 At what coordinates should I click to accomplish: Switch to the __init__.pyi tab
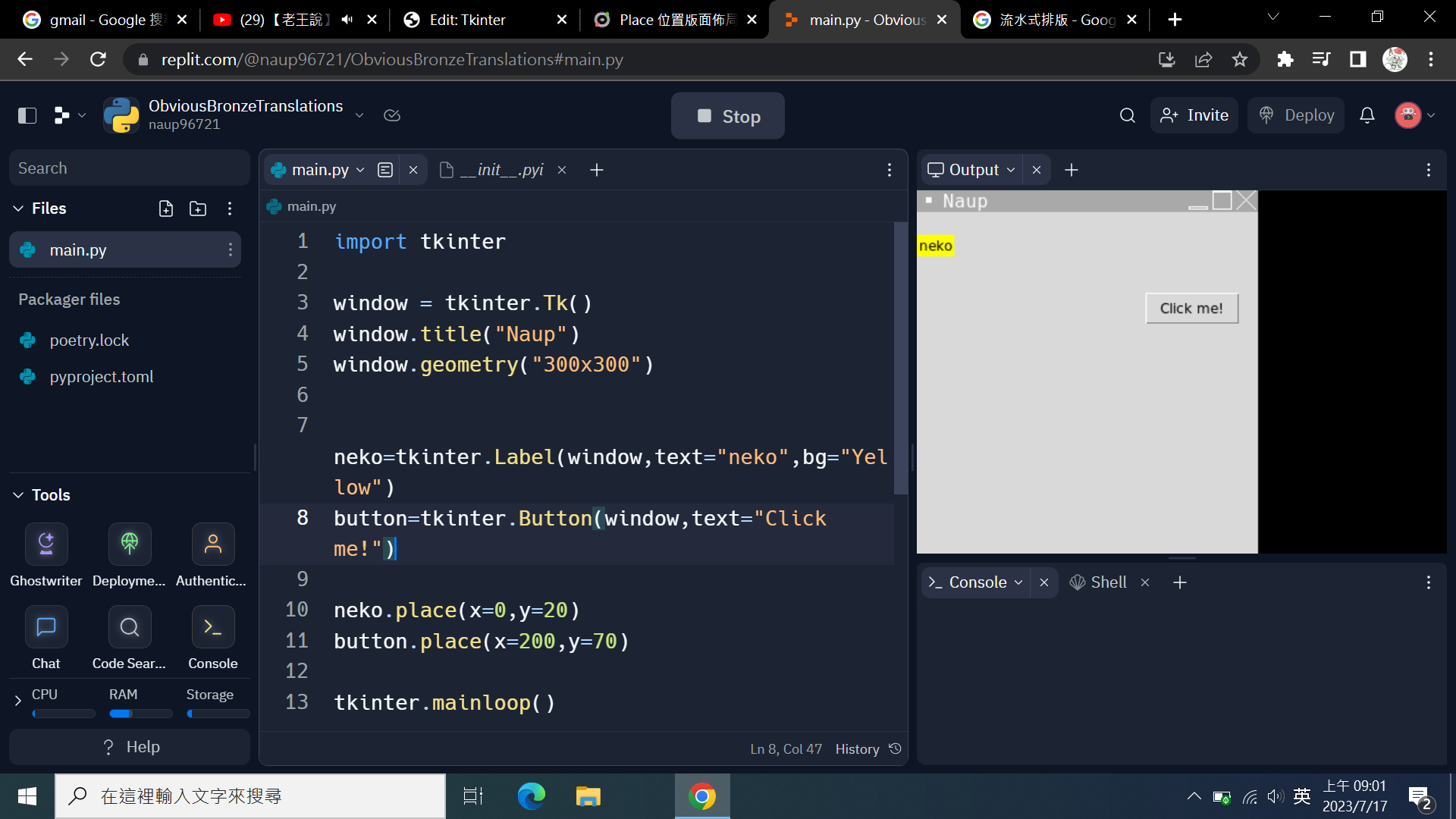(x=502, y=170)
